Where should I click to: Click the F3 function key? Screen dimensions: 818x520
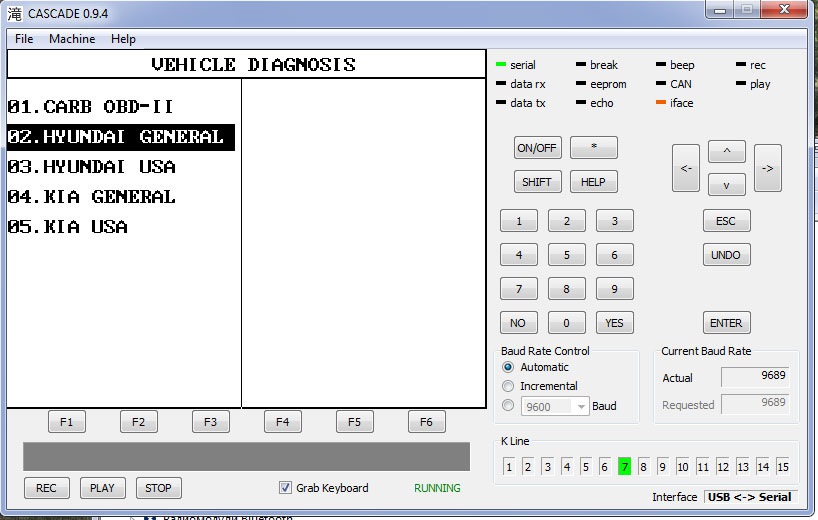point(211,422)
